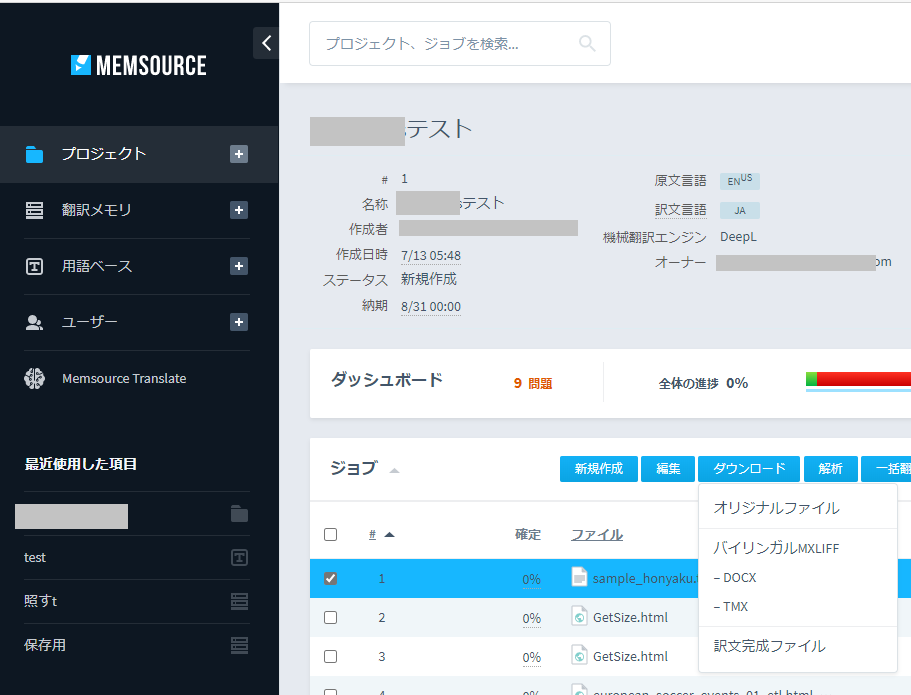Collapse the ジョブ section arrow
This screenshot has height=695, width=911.
point(394,471)
